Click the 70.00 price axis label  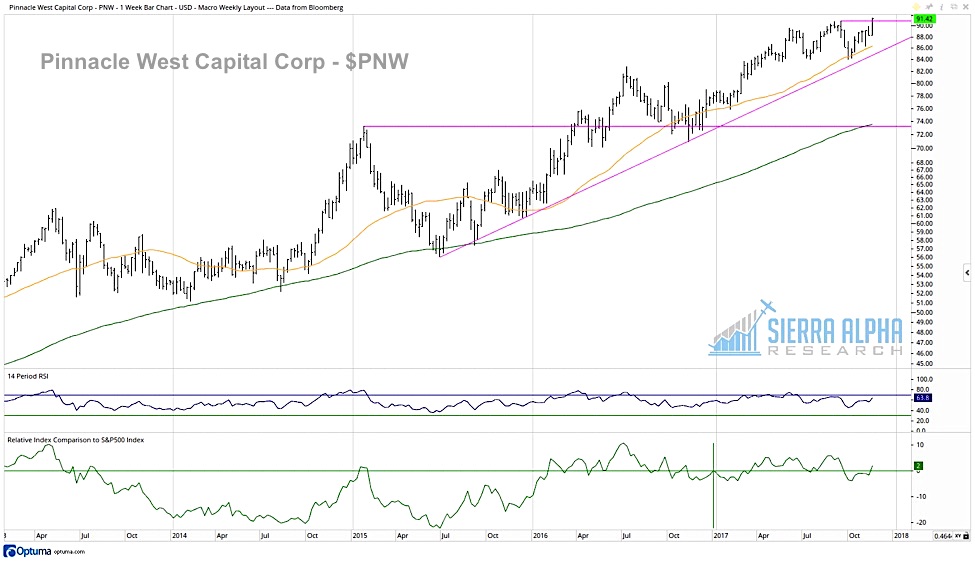925,149
